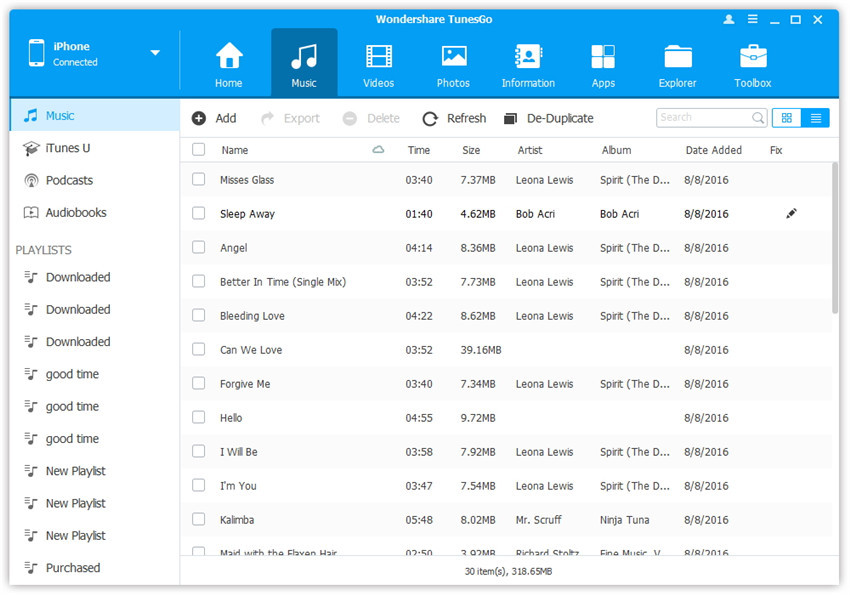Check the Kalimba song checkbox
Viewport: 850px width, 595px height.
point(198,520)
